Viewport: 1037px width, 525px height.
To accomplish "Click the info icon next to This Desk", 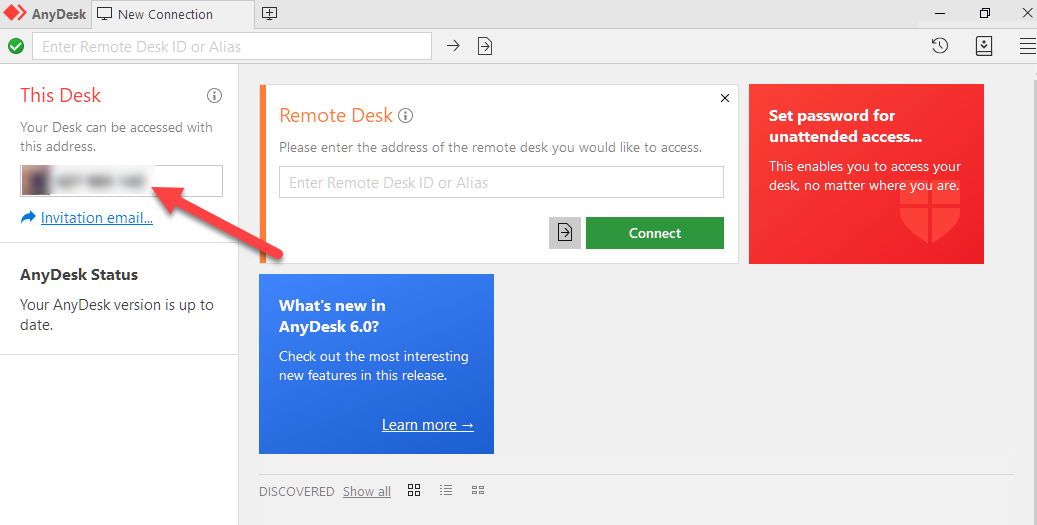I will tap(214, 96).
